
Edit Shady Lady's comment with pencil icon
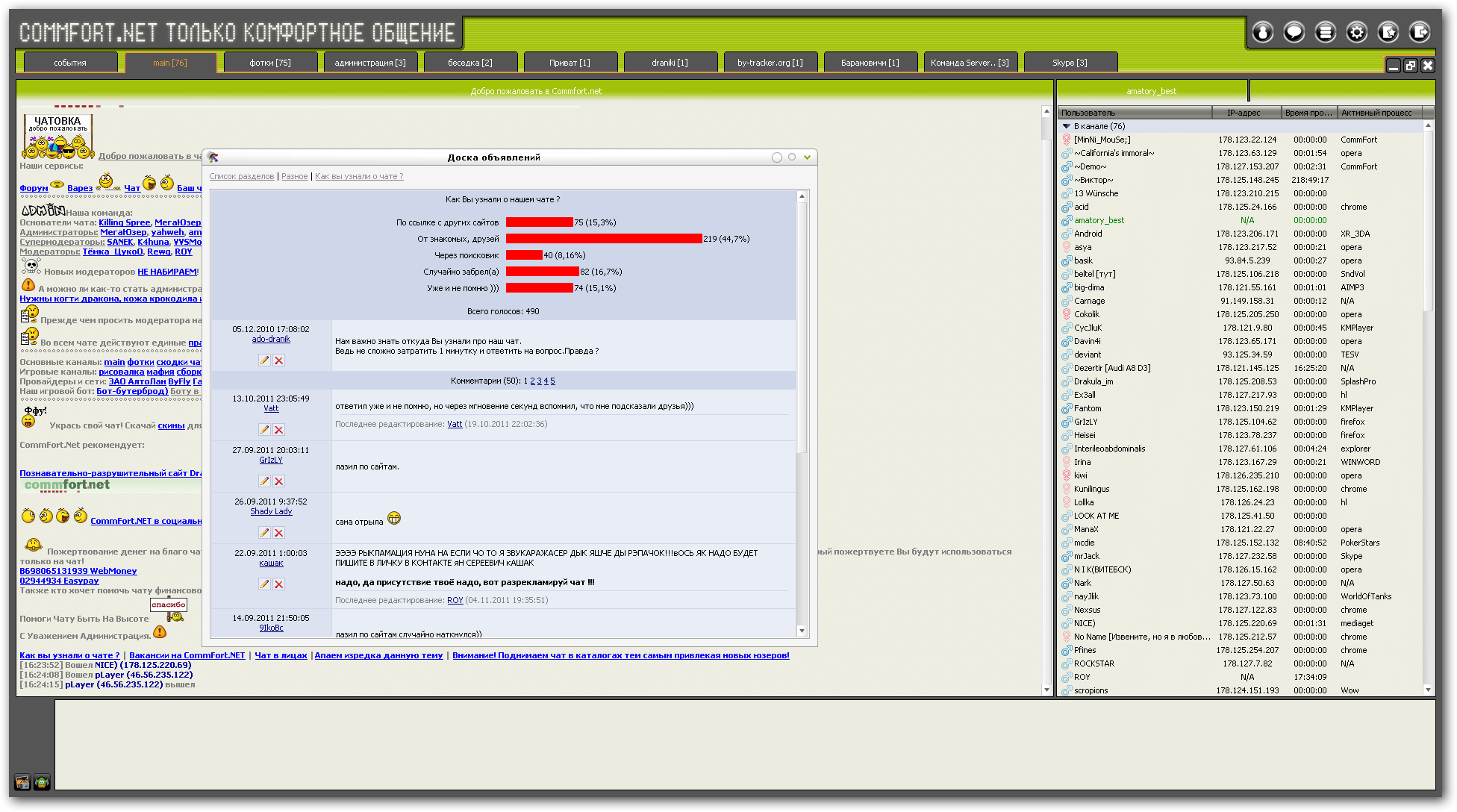coord(264,533)
